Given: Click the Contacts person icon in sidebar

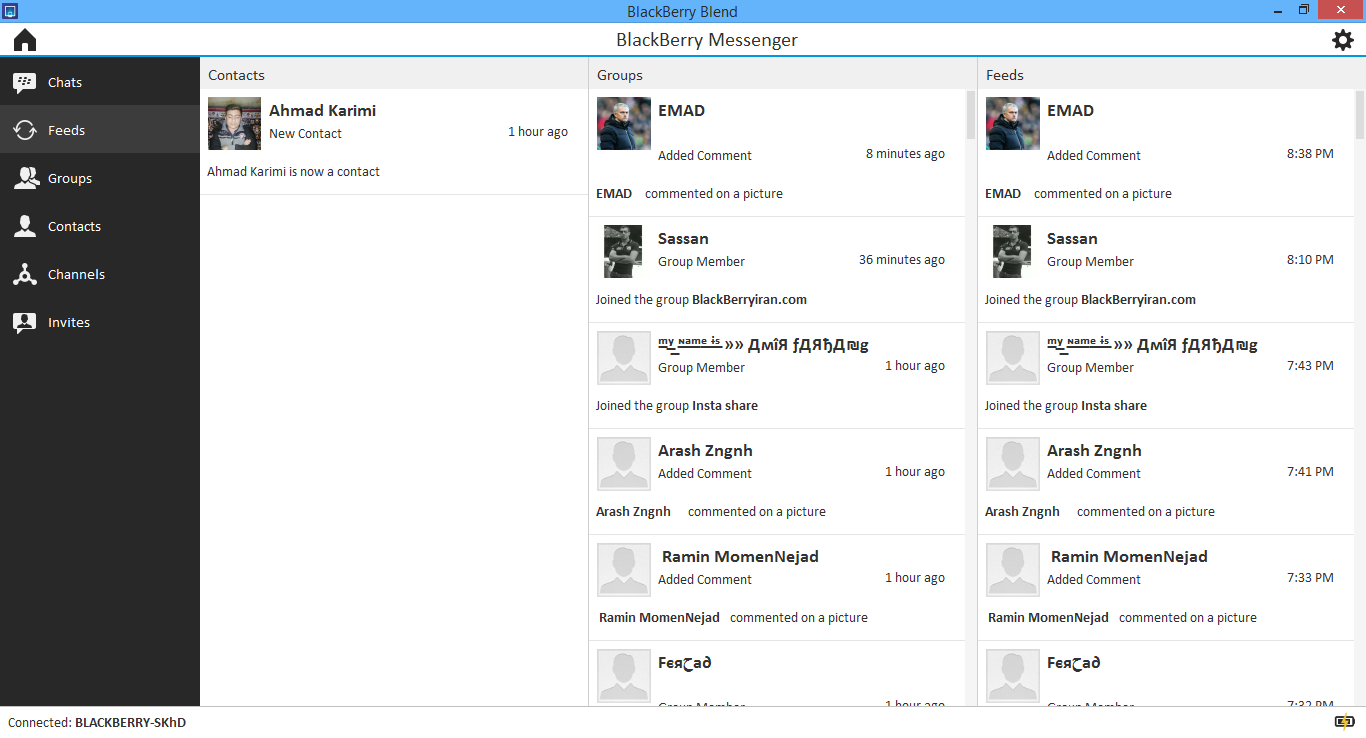Looking at the screenshot, I should (25, 226).
